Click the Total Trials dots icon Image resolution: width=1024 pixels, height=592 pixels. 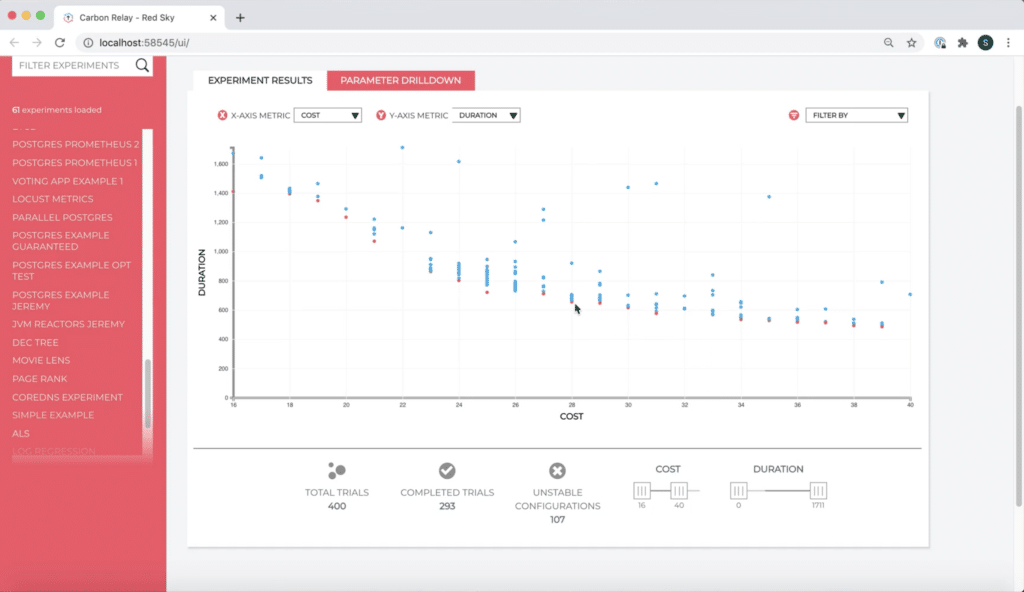tap(337, 470)
